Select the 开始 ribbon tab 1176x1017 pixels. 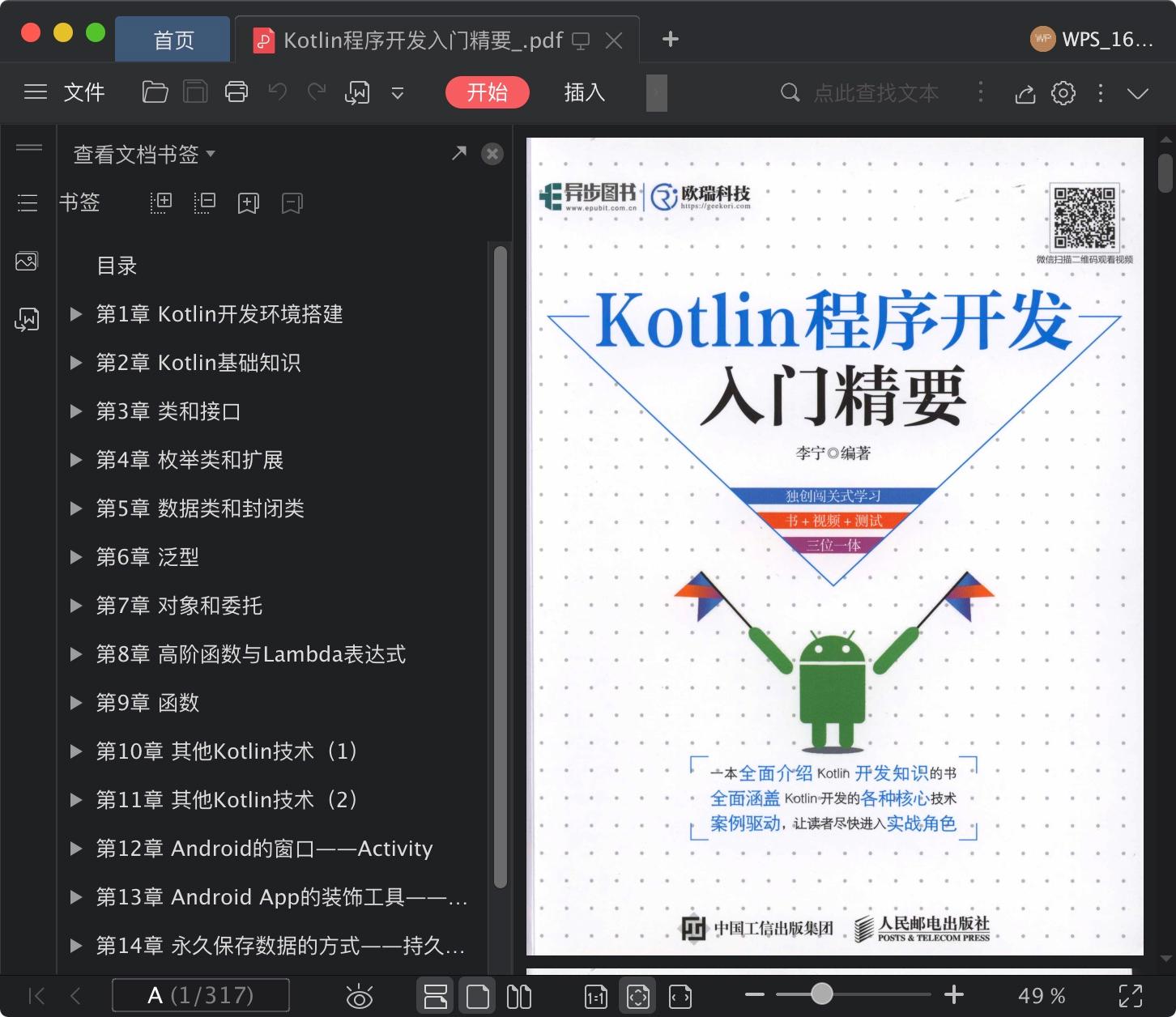[488, 92]
